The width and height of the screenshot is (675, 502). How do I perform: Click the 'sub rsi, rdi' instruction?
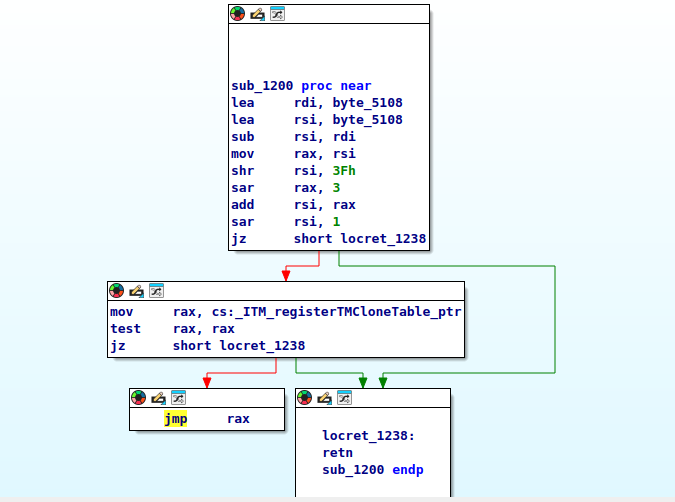click(x=293, y=136)
